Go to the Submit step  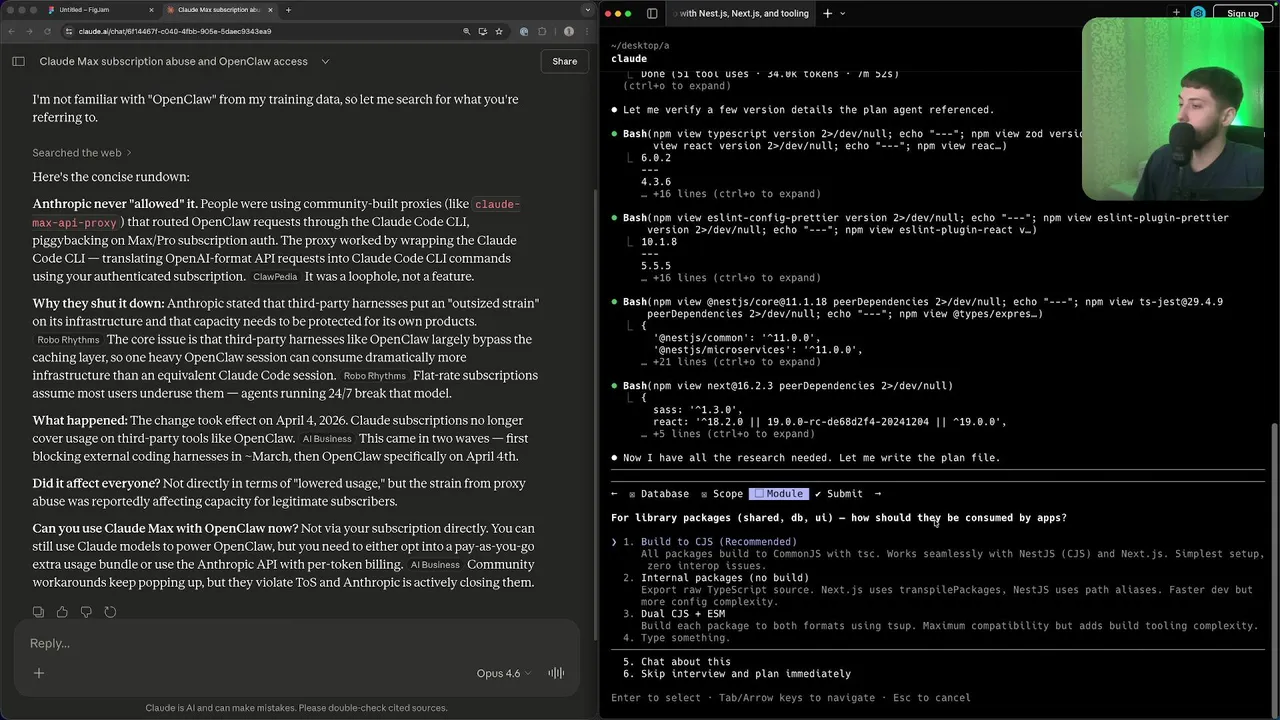[838, 494]
